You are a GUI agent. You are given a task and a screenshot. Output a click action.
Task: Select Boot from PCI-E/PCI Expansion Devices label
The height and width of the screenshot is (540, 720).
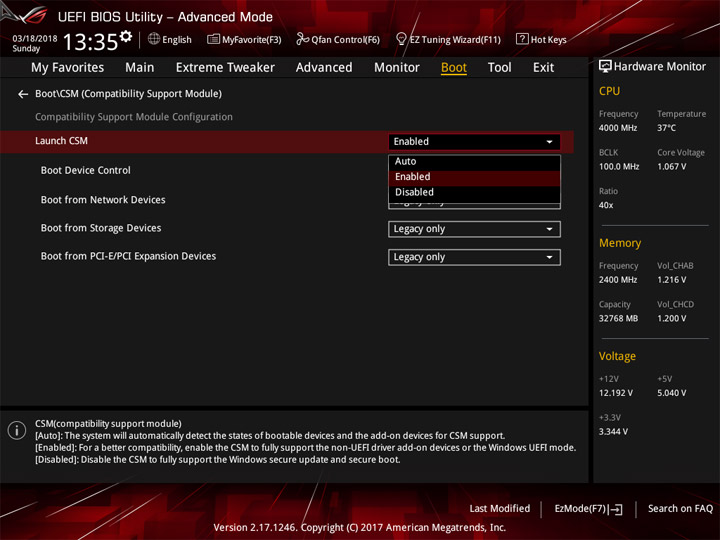click(x=128, y=256)
